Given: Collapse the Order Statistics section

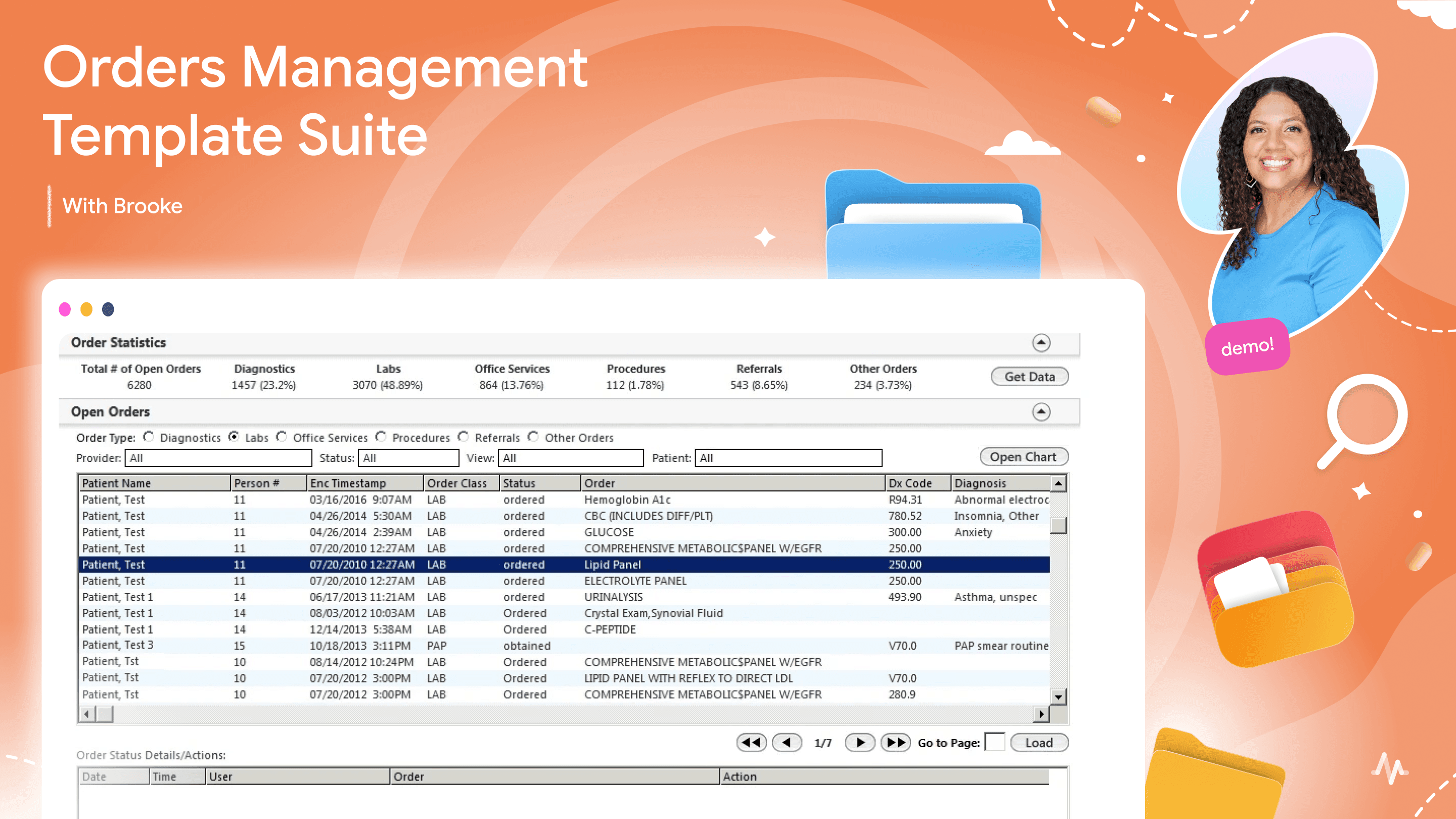Looking at the screenshot, I should click(x=1041, y=343).
